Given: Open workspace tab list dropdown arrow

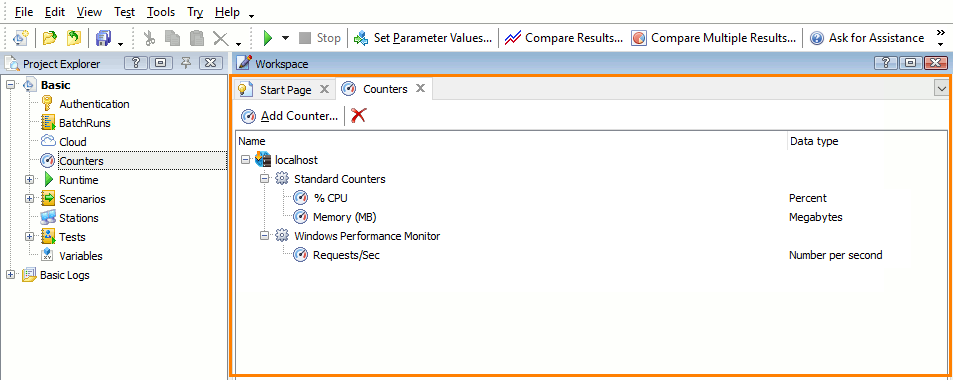Looking at the screenshot, I should click(941, 89).
